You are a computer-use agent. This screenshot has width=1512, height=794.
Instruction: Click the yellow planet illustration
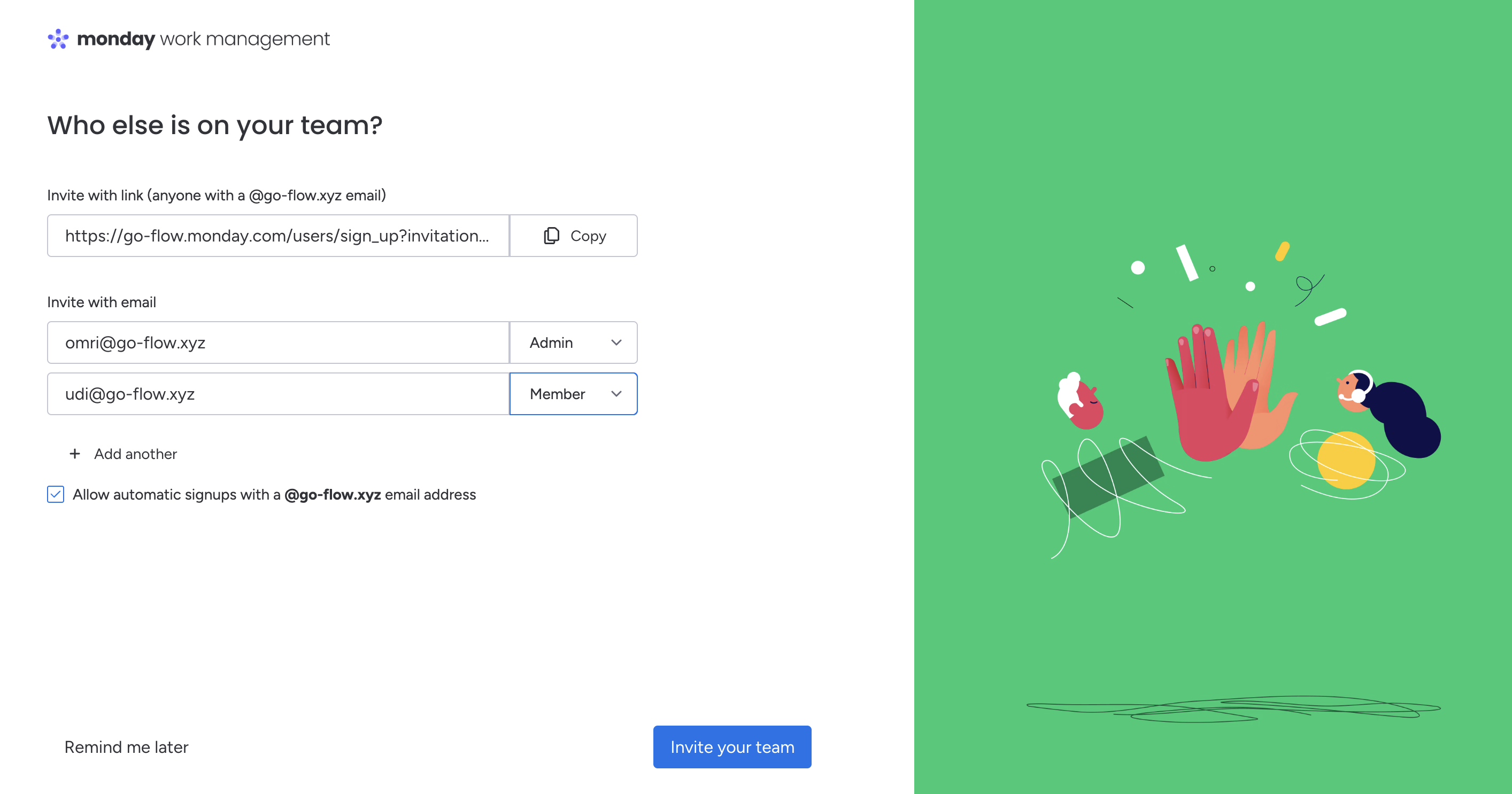point(1345,461)
